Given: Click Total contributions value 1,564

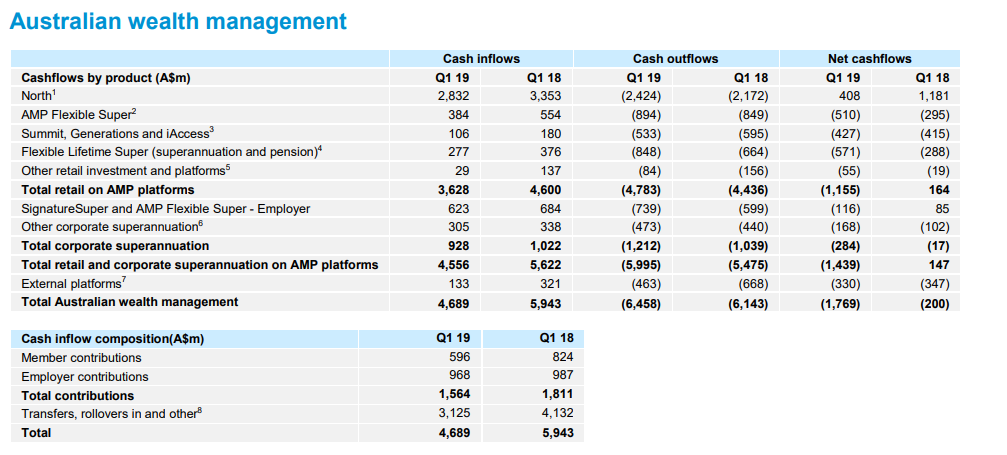Looking at the screenshot, I should pyautogui.click(x=453, y=393).
